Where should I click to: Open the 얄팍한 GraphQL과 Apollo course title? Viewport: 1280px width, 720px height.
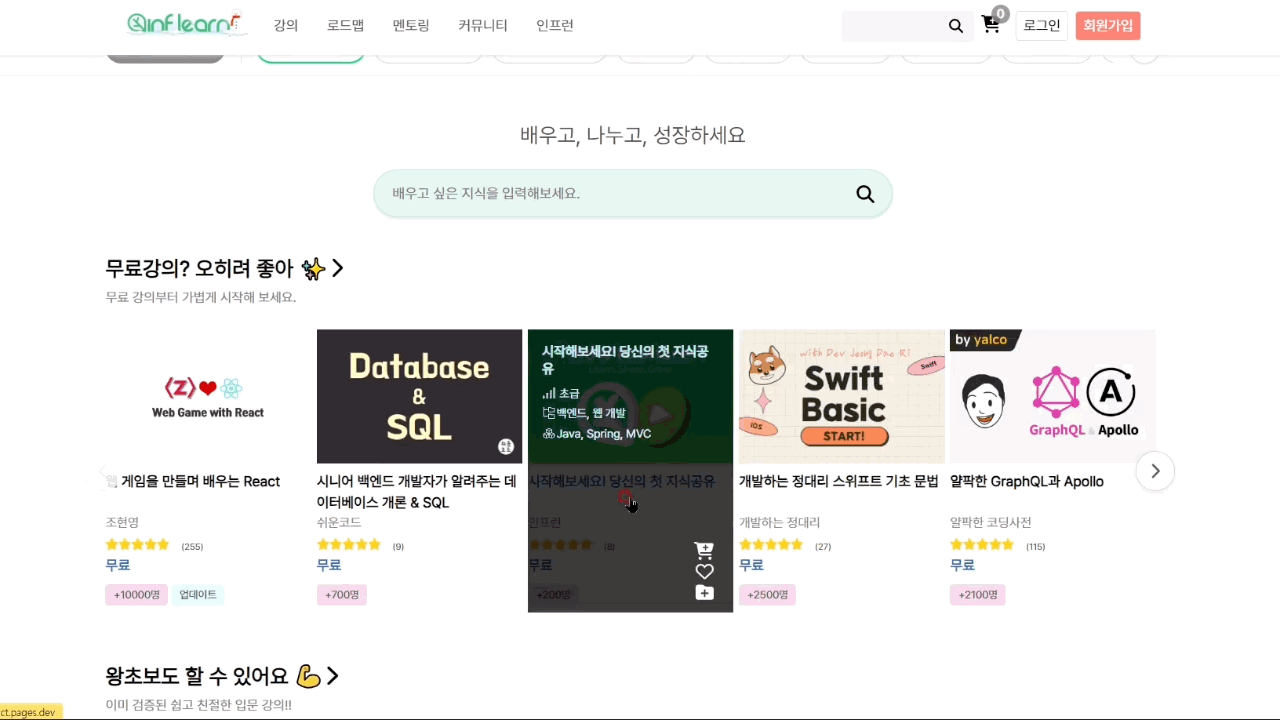(x=1026, y=482)
